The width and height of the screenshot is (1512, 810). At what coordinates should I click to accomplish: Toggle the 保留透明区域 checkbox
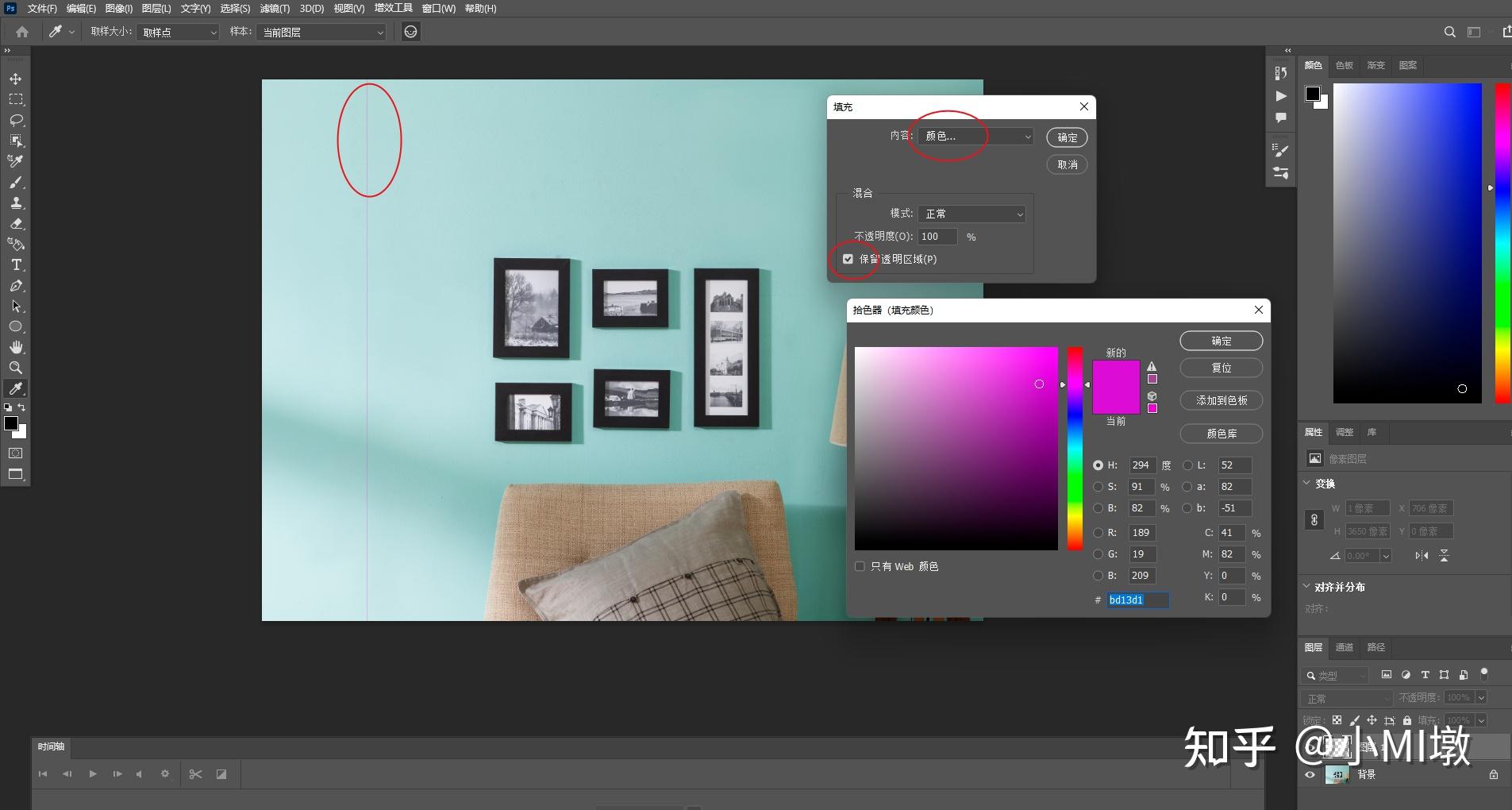pos(848,259)
